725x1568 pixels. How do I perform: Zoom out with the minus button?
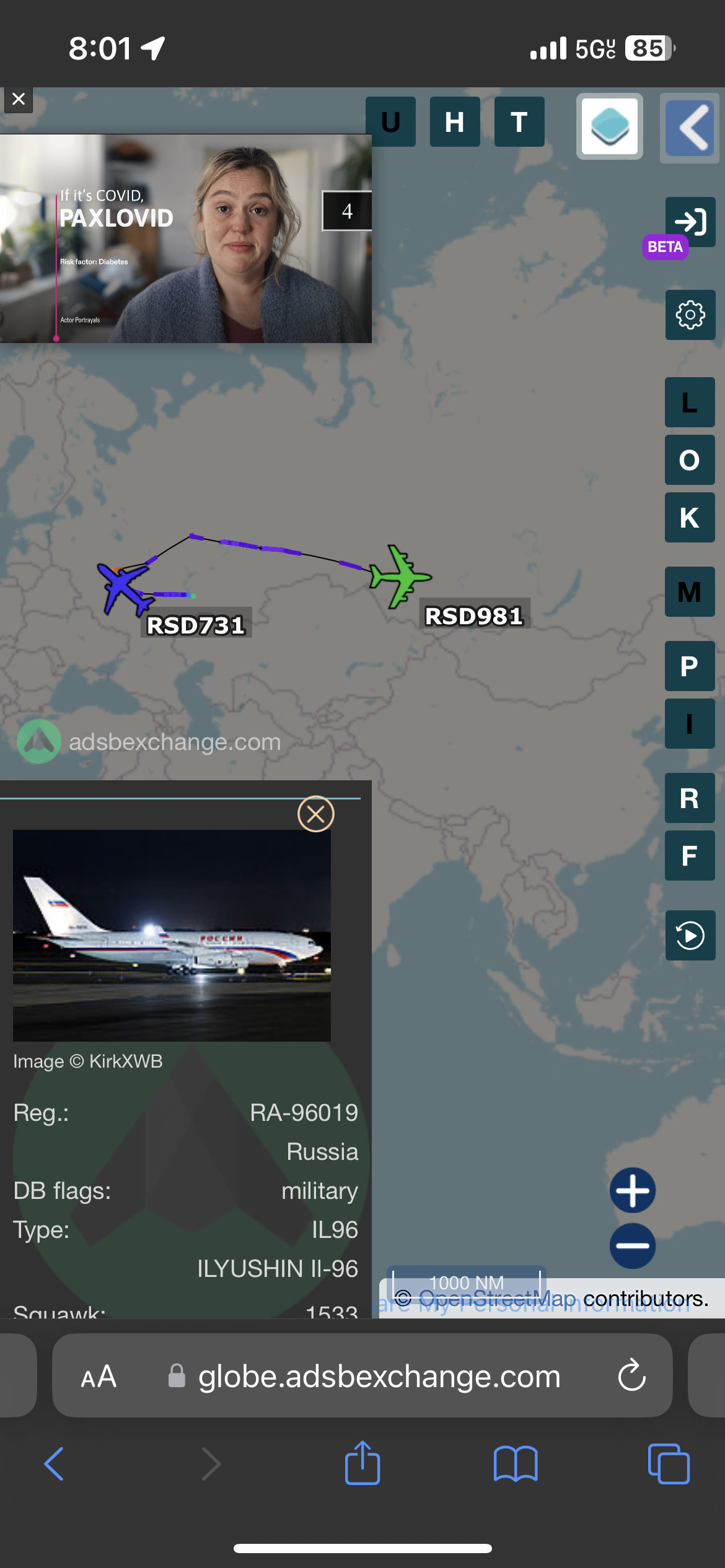point(633,1245)
